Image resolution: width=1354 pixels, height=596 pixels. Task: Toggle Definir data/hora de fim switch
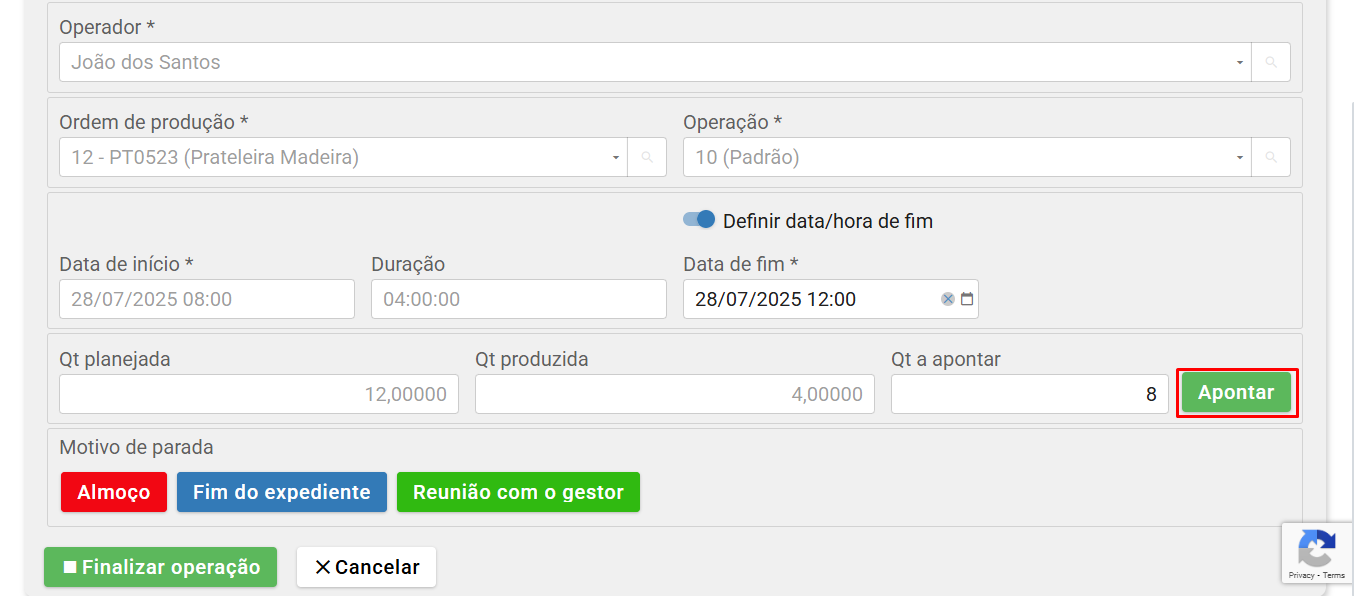pyautogui.click(x=699, y=220)
